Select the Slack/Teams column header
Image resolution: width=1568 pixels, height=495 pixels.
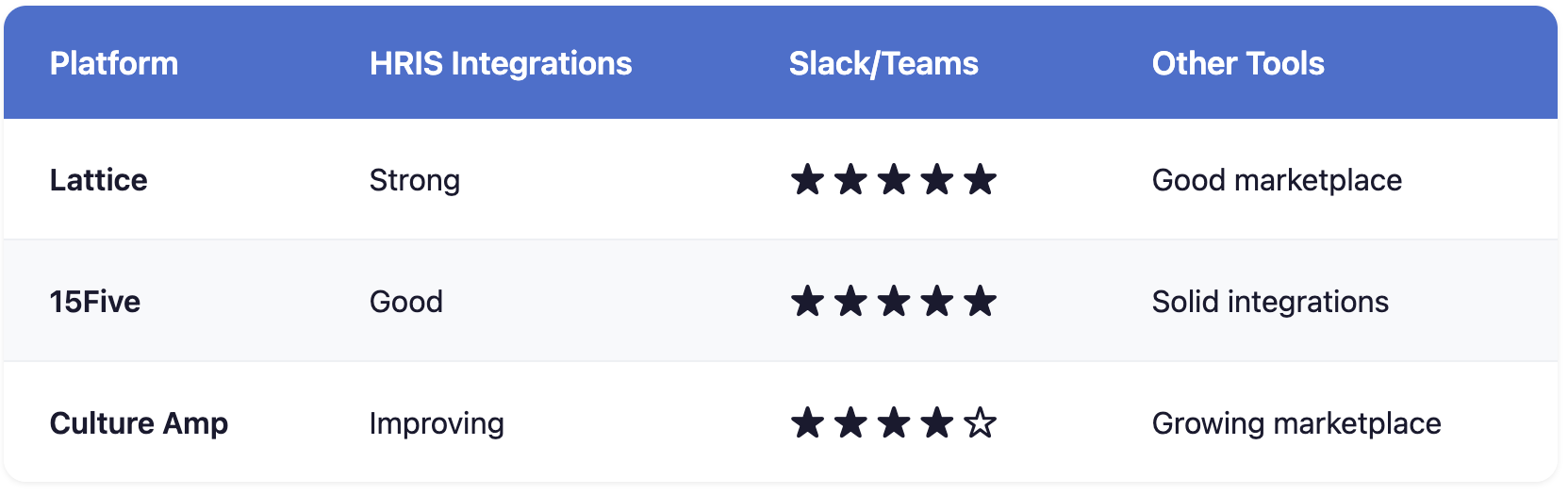point(883,63)
